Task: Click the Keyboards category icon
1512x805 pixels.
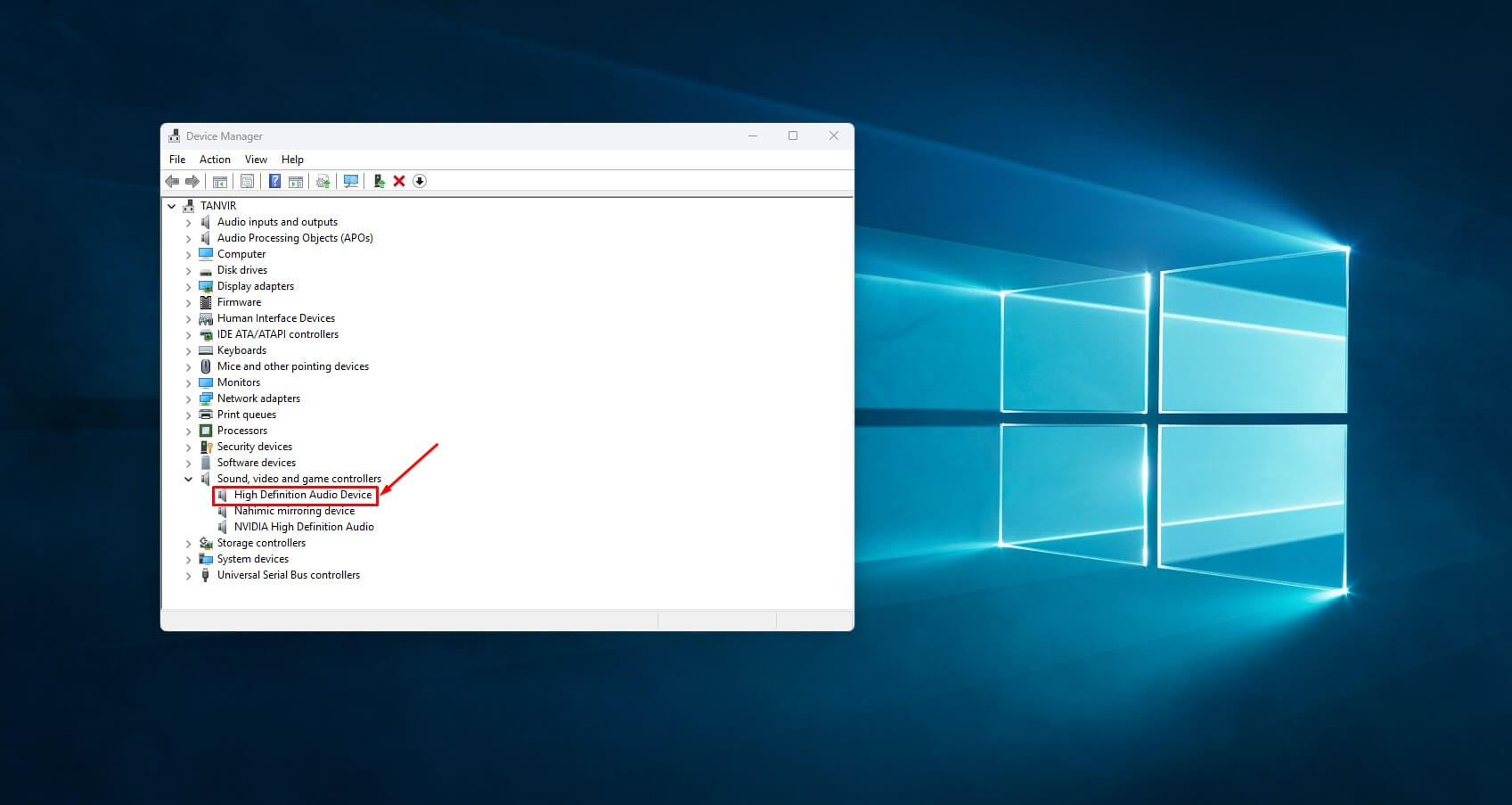Action: [x=206, y=350]
